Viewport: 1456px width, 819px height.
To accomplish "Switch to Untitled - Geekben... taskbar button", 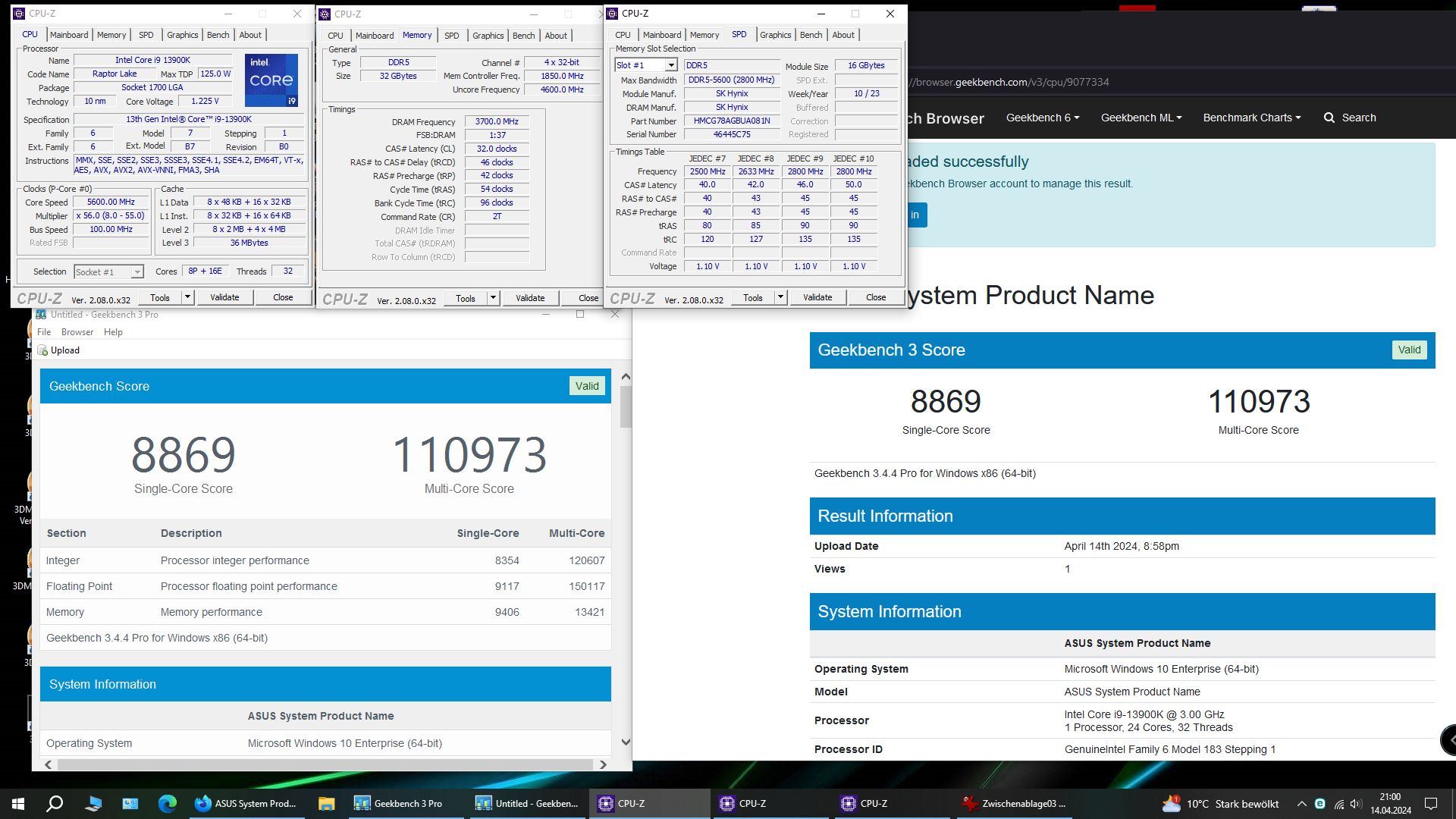I will [528, 804].
